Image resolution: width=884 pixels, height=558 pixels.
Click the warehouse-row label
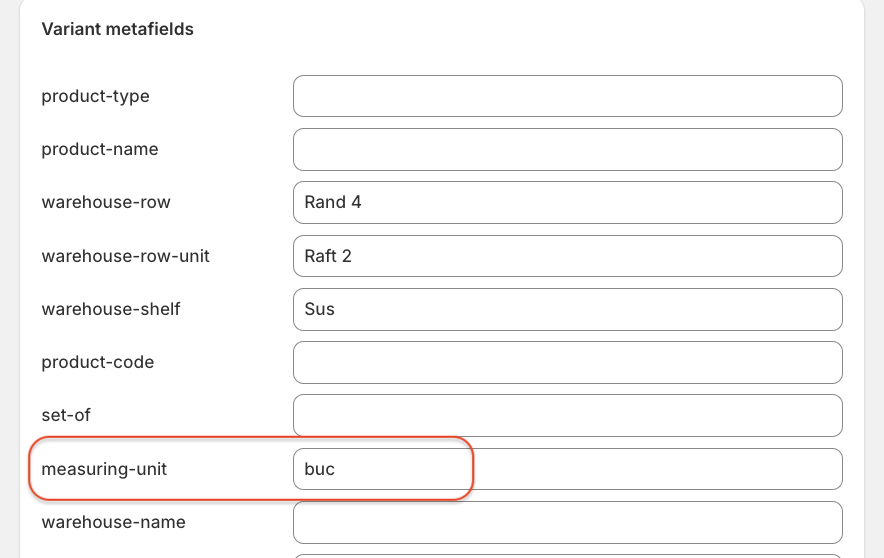coord(105,202)
